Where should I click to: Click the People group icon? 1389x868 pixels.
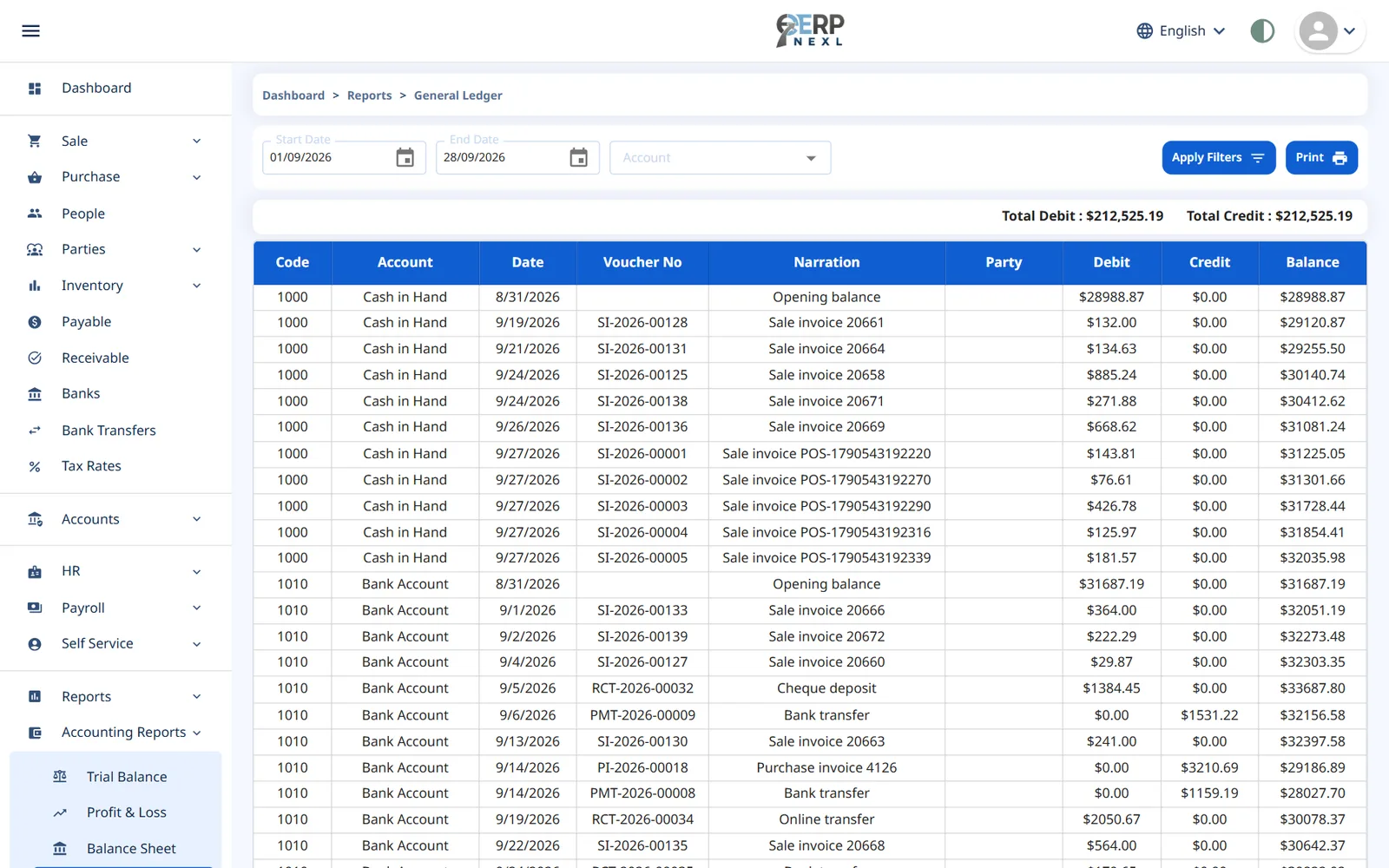[35, 214]
